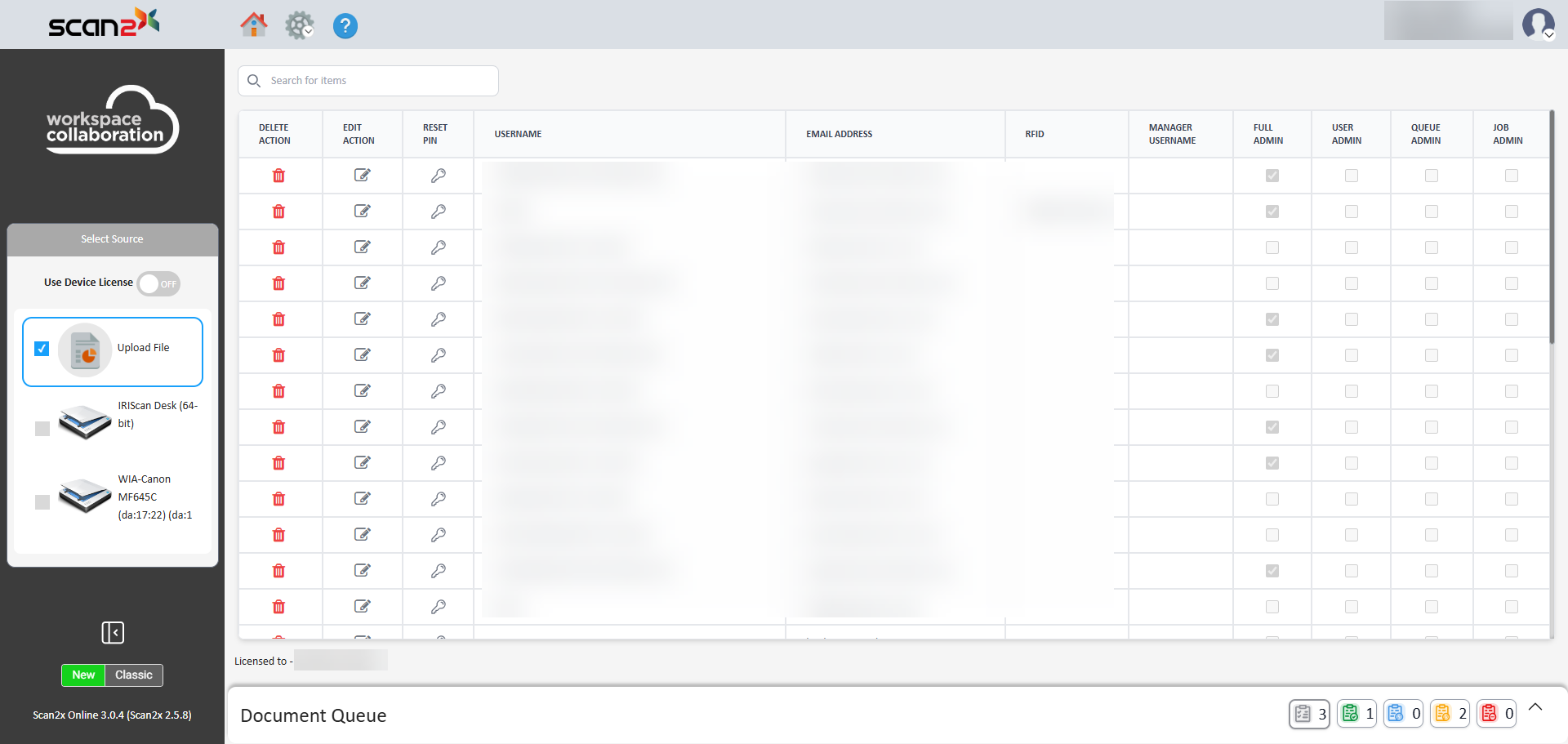
Task: Click the delete trash icon in first row
Action: (x=278, y=176)
